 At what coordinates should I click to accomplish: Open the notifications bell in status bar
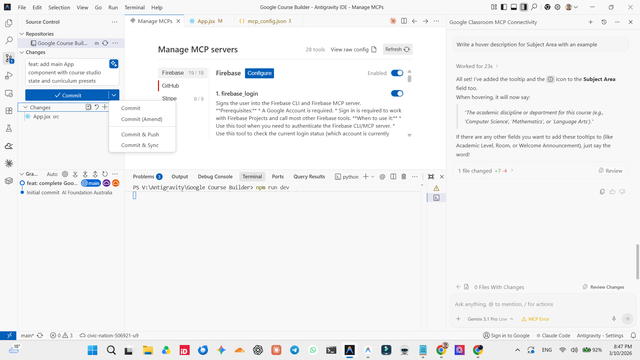633,335
